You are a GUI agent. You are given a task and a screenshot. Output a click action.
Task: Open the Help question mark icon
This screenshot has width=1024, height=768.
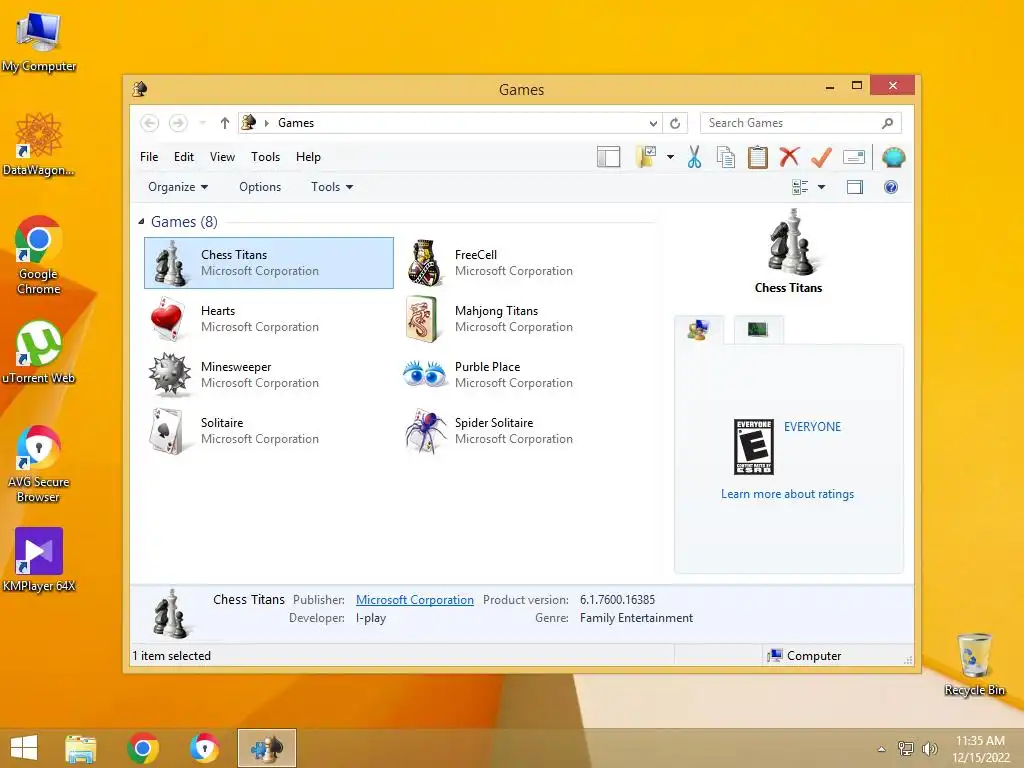pyautogui.click(x=891, y=187)
